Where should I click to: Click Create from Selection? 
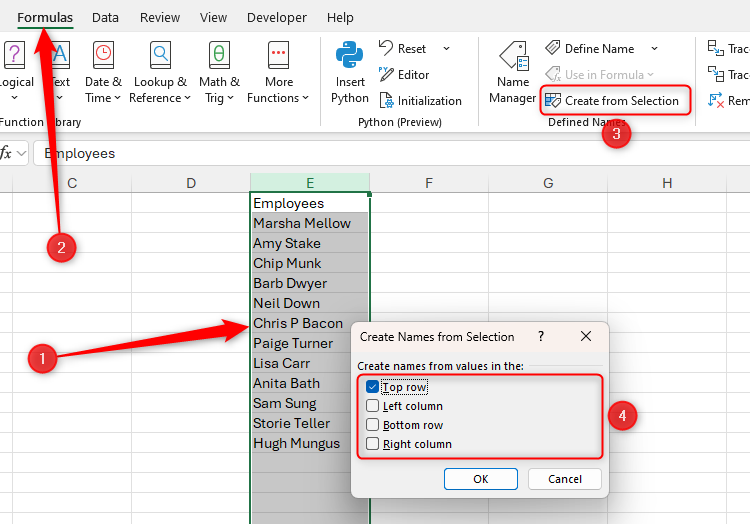(612, 100)
